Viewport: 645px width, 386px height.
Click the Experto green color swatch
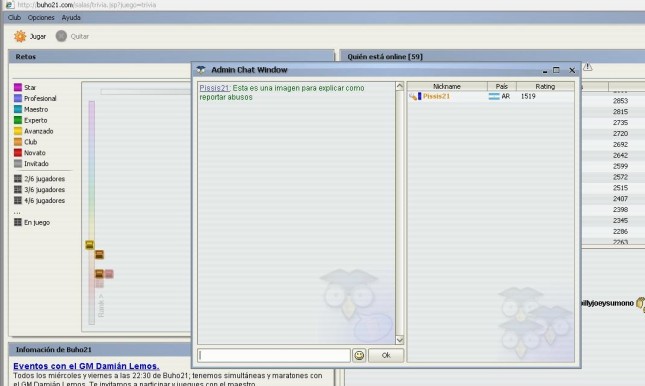click(18, 120)
